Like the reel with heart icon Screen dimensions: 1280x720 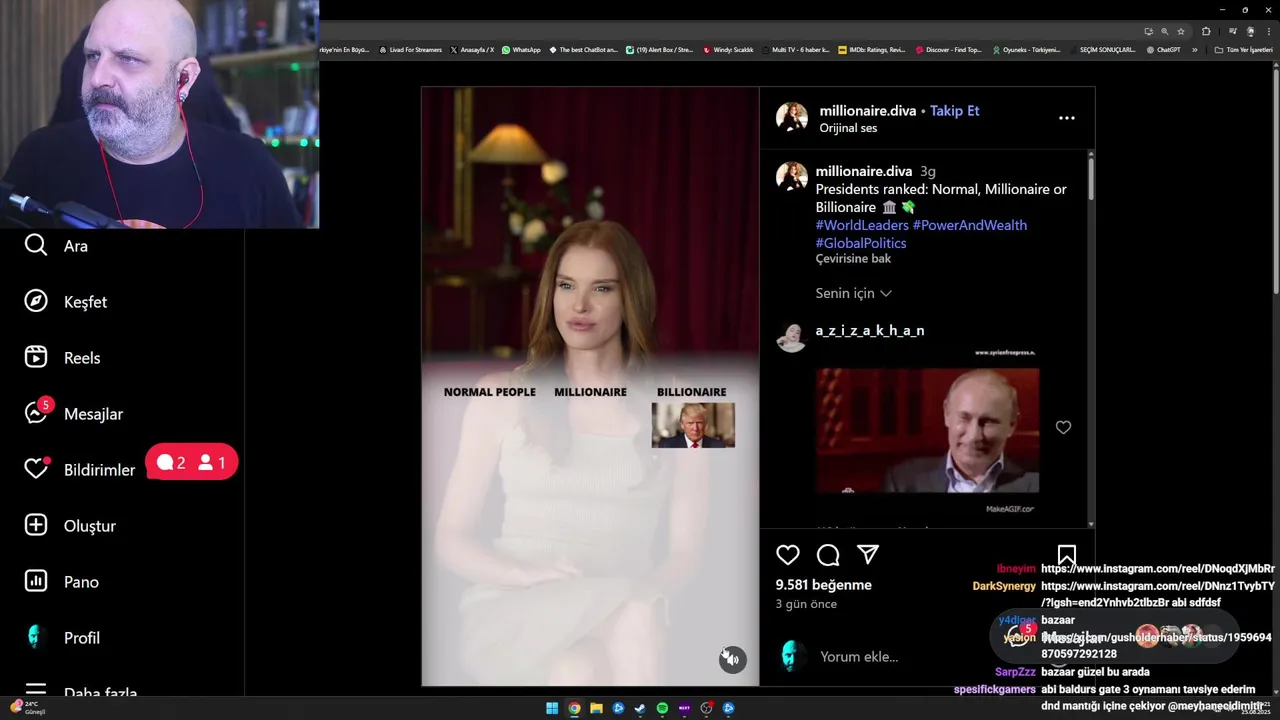point(788,555)
